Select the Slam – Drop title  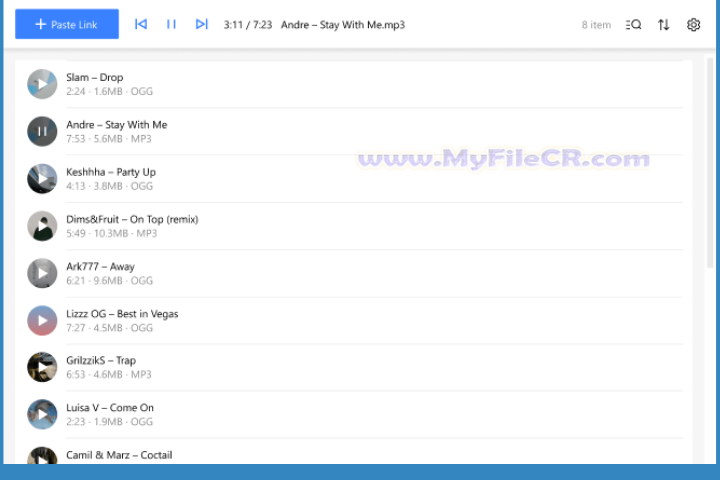(95, 78)
